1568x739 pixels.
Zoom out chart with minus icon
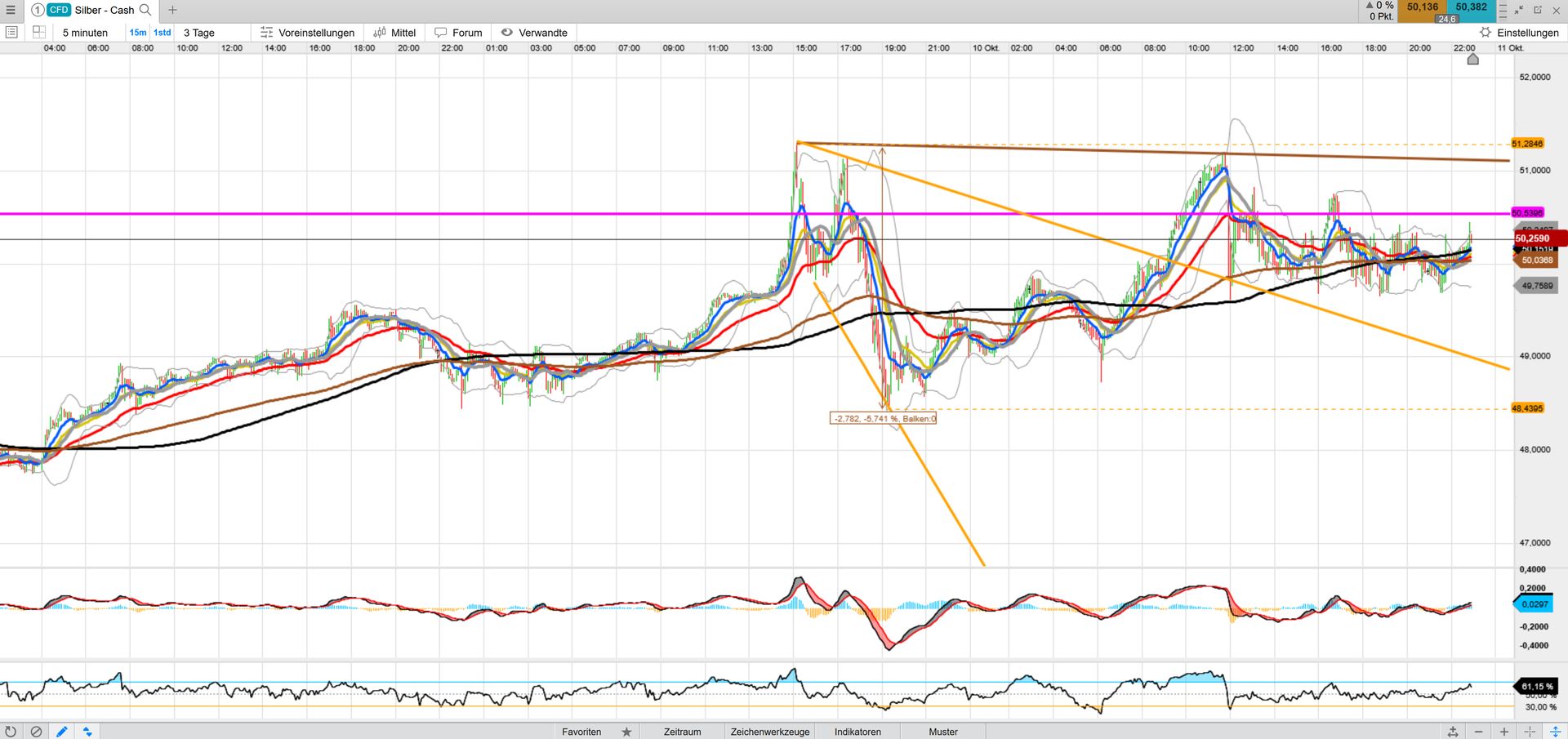point(1478,732)
